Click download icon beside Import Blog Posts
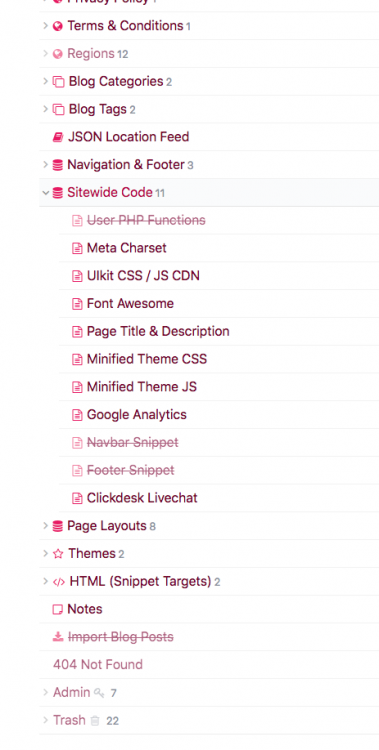The width and height of the screenshot is (379, 750). click(57, 637)
